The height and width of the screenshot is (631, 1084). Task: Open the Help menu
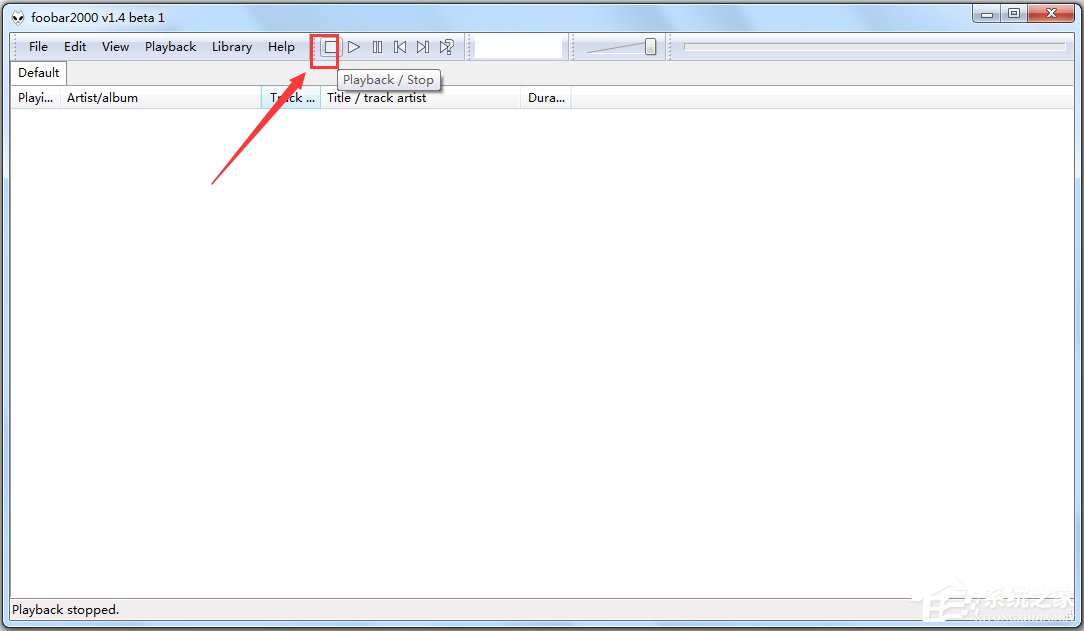click(x=281, y=46)
